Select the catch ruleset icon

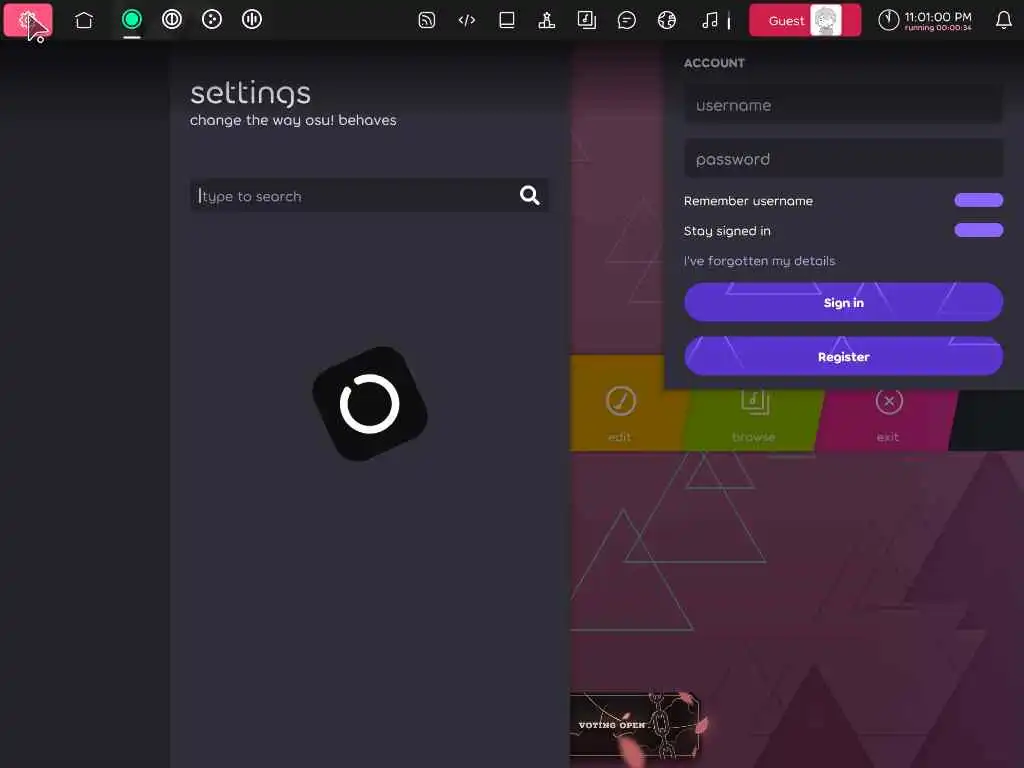click(212, 20)
